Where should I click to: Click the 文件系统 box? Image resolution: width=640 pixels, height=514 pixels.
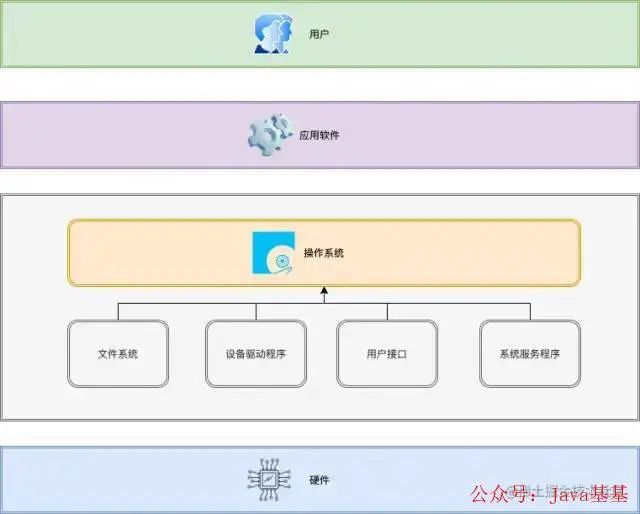(x=118, y=354)
